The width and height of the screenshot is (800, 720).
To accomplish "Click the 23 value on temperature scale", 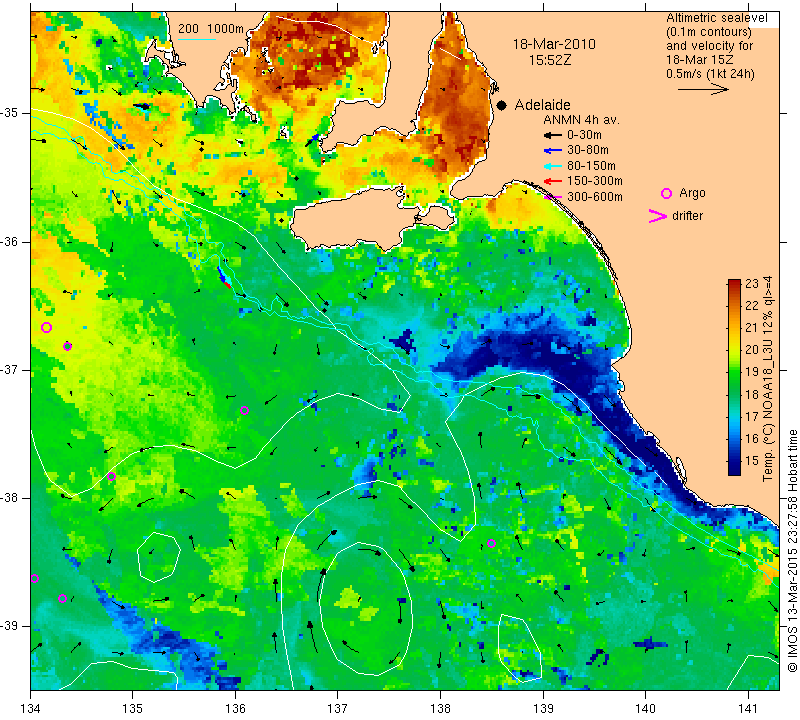I will click(752, 284).
